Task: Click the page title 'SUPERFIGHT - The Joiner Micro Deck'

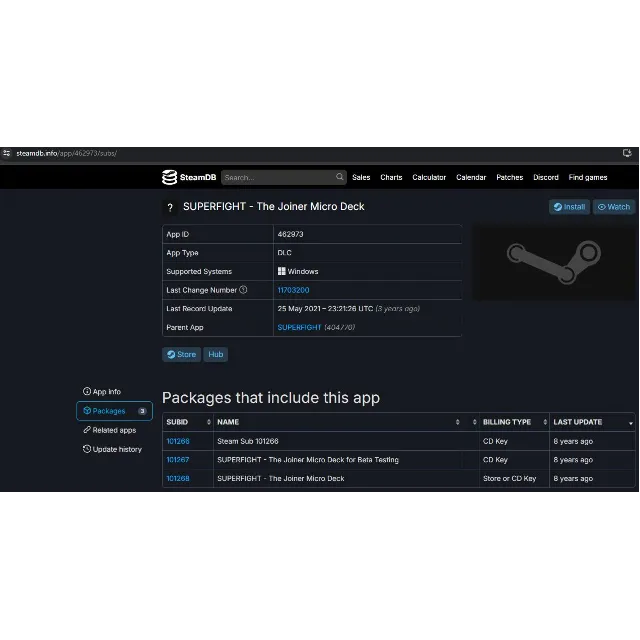Action: coord(273,207)
